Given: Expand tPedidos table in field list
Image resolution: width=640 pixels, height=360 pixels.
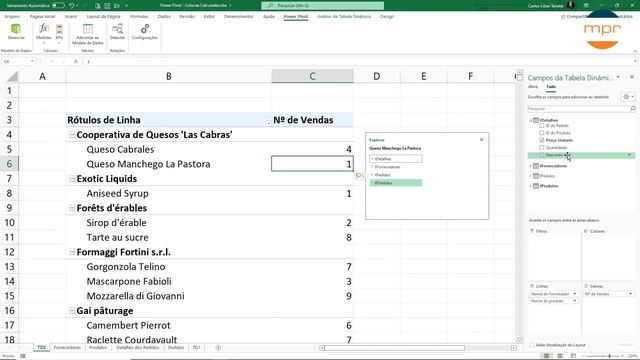Looking at the screenshot, I should [x=531, y=176].
